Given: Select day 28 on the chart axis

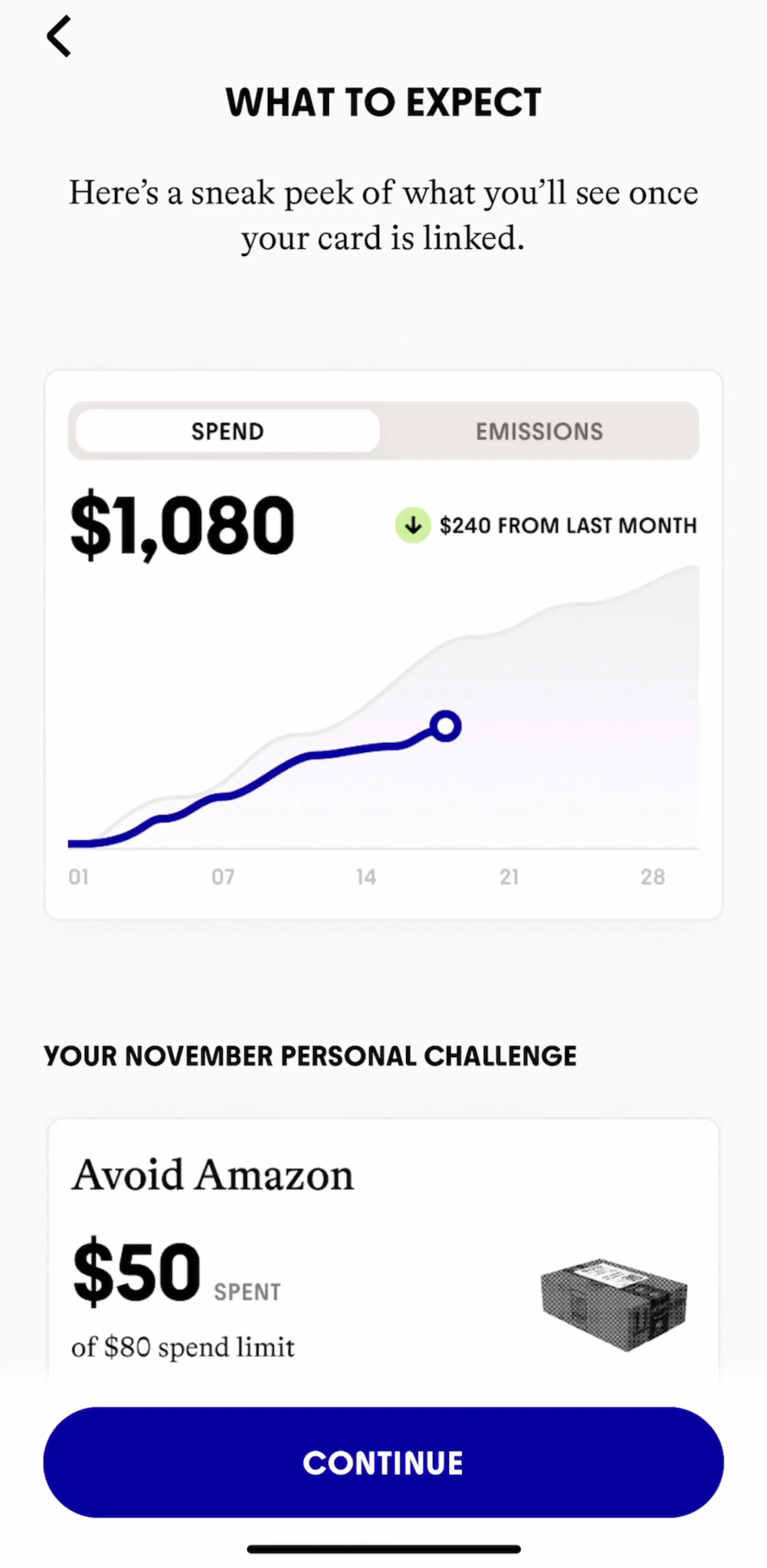Looking at the screenshot, I should tap(653, 877).
